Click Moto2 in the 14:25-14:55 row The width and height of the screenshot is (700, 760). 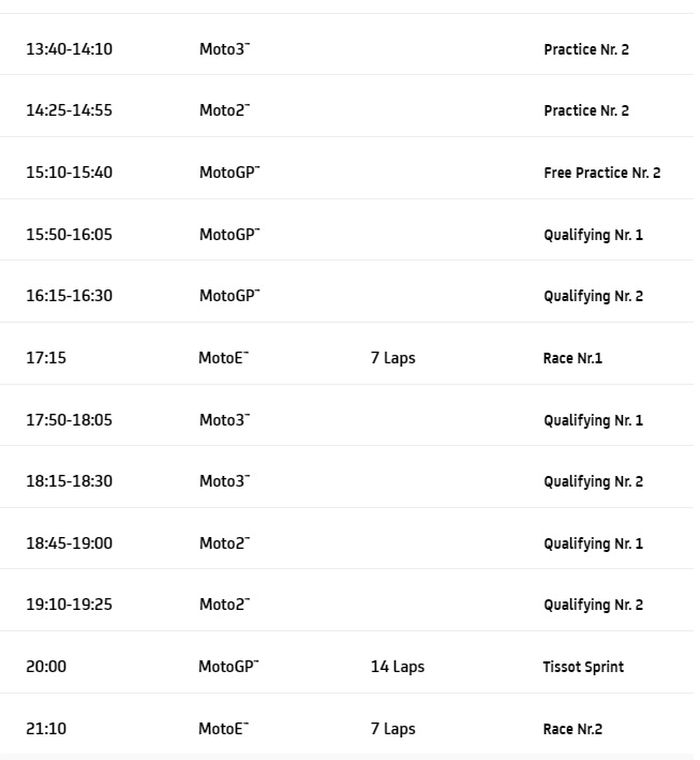click(223, 111)
